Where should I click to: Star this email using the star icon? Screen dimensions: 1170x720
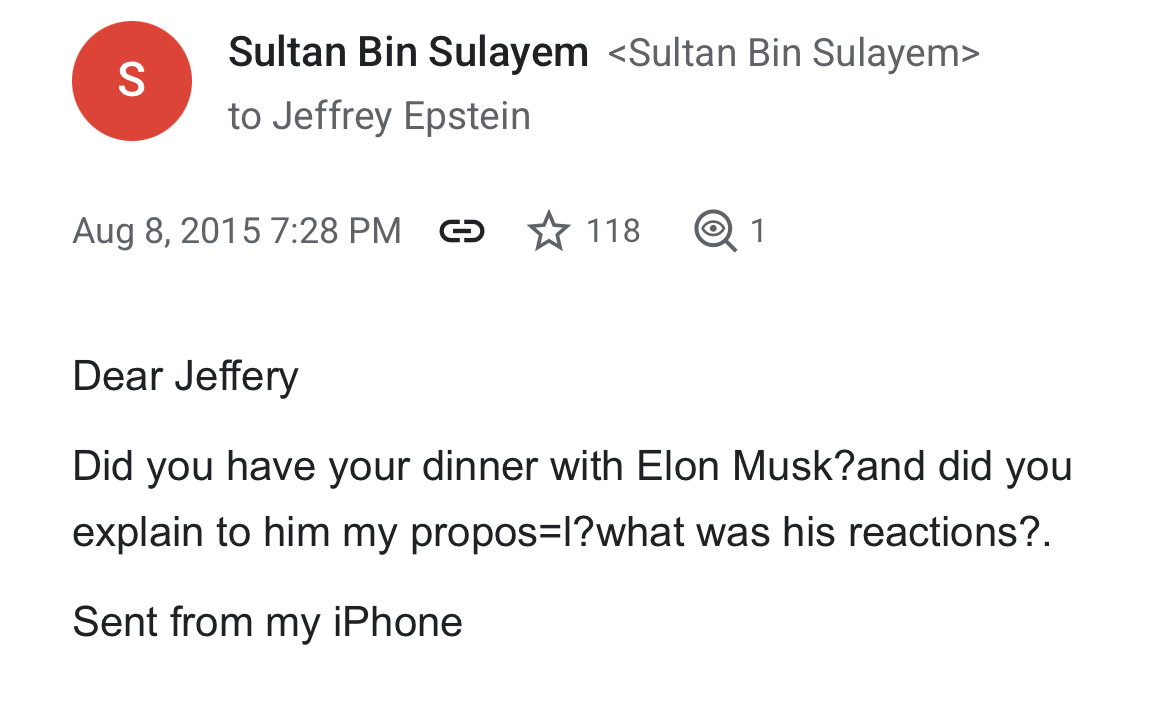(x=548, y=231)
